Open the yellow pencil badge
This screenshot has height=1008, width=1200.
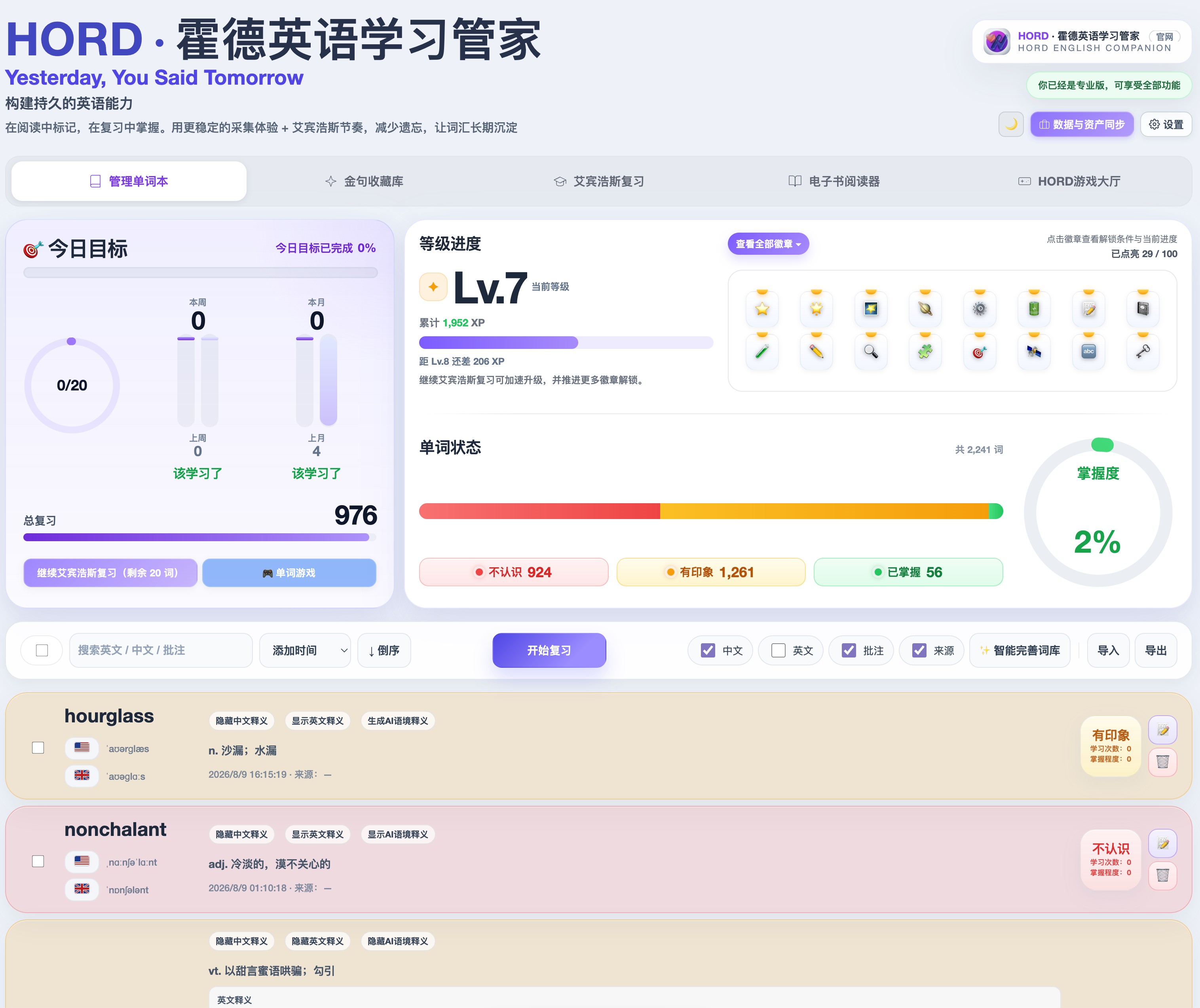point(816,352)
